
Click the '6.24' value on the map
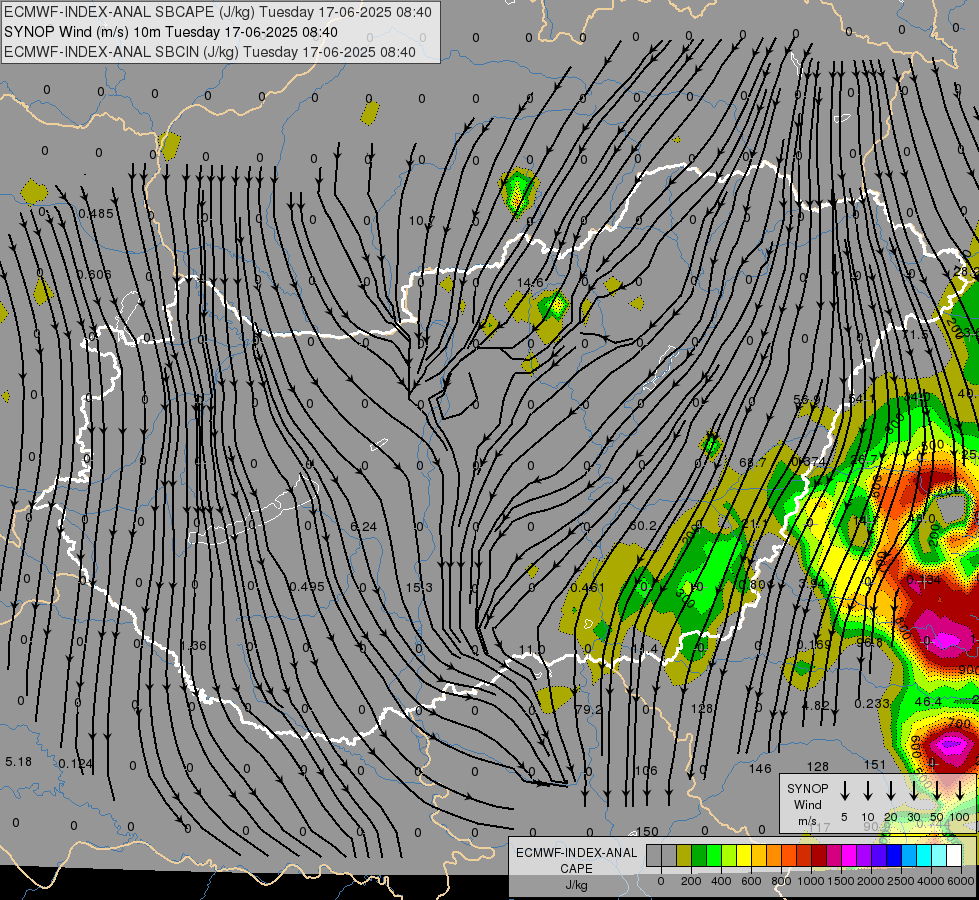(x=363, y=527)
